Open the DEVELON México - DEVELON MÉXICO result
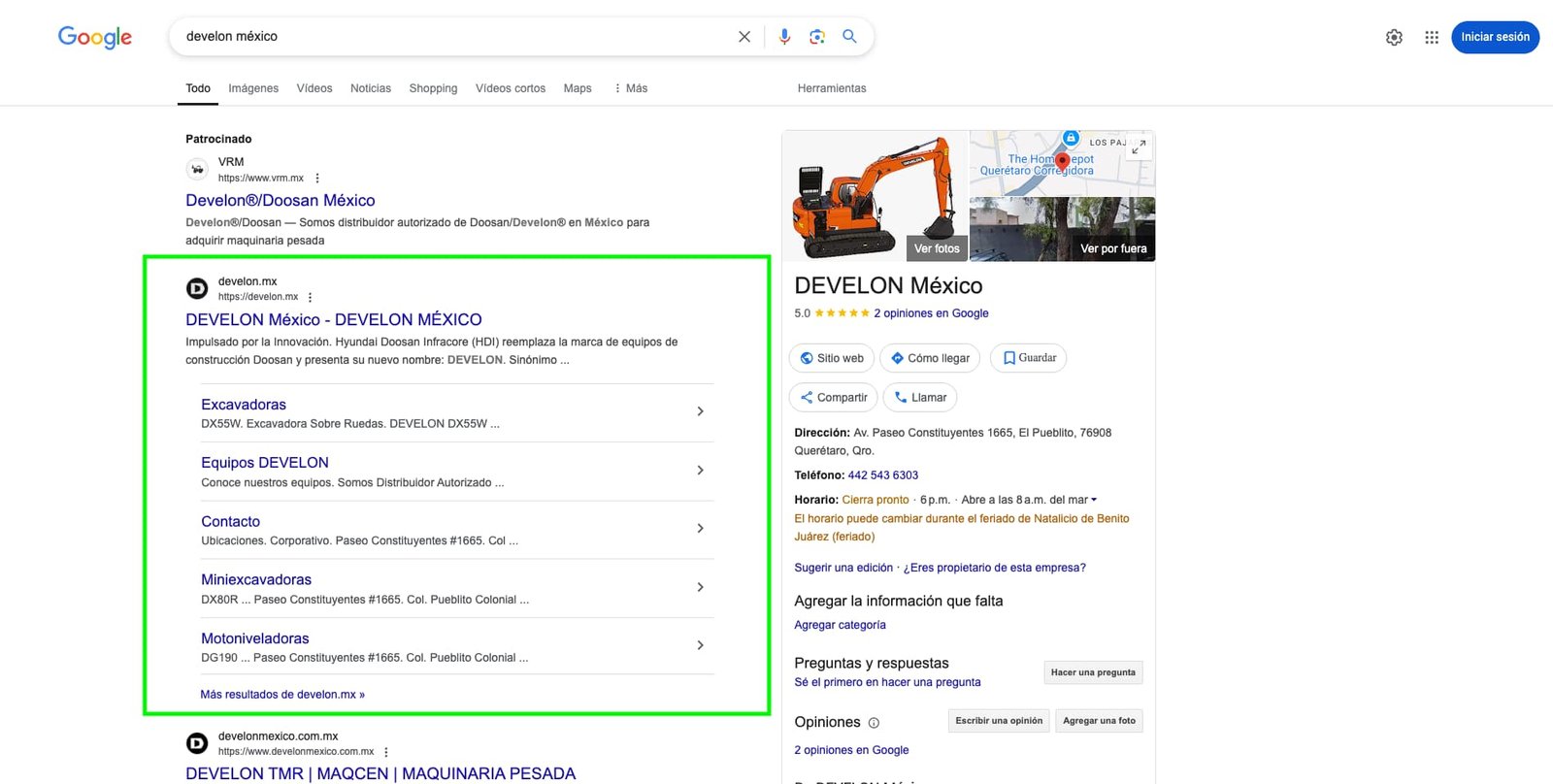The image size is (1553, 784). click(334, 320)
